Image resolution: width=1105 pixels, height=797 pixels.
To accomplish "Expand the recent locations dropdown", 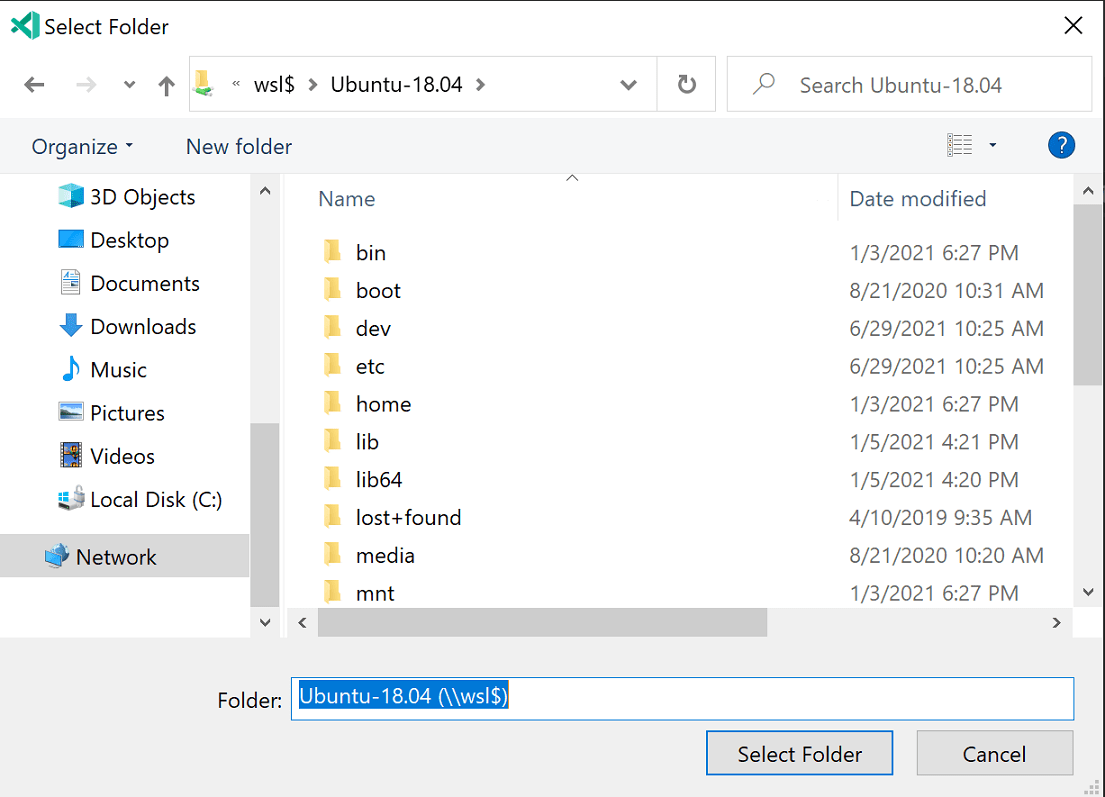I will coord(129,86).
